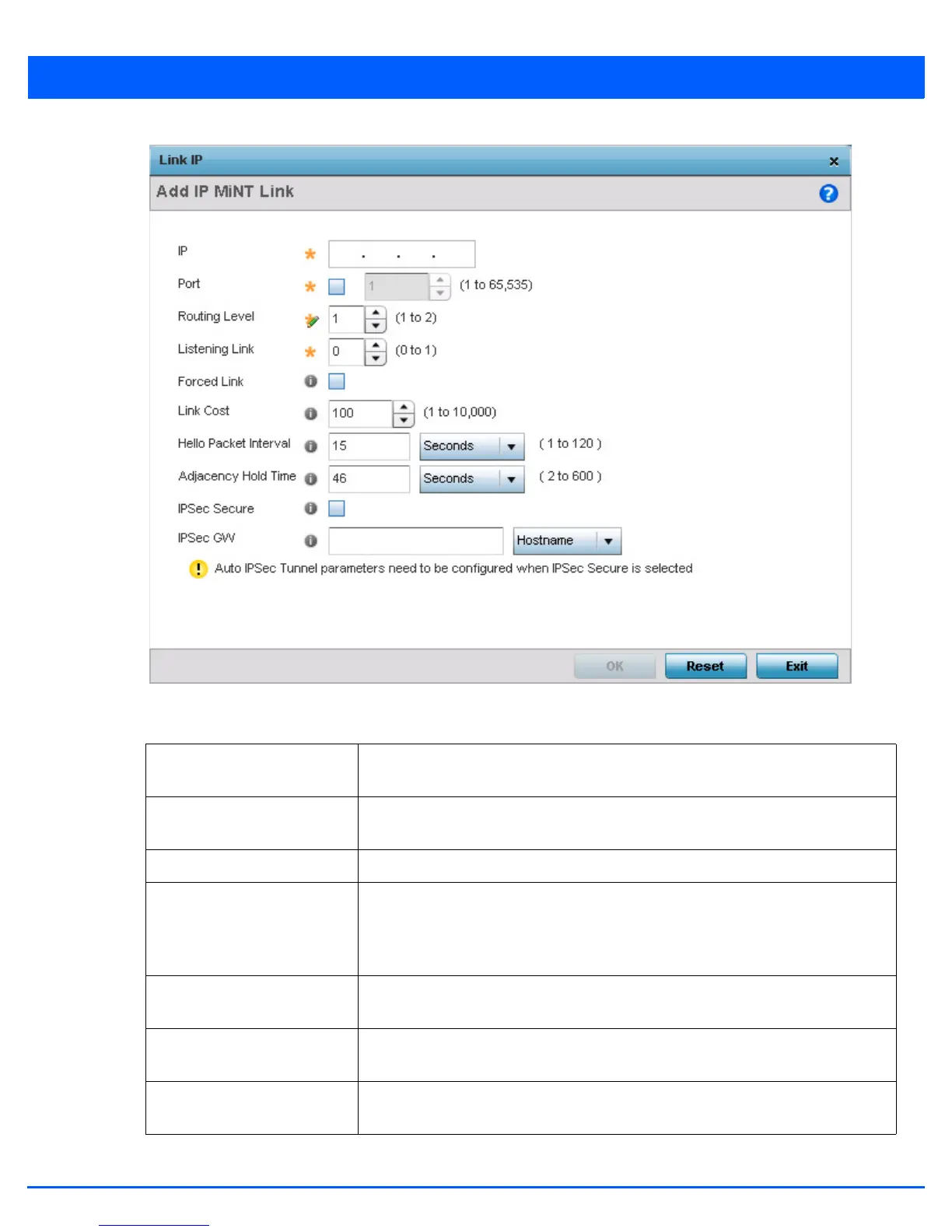
Task: Enable the Port checkbox
Action: coord(337,287)
